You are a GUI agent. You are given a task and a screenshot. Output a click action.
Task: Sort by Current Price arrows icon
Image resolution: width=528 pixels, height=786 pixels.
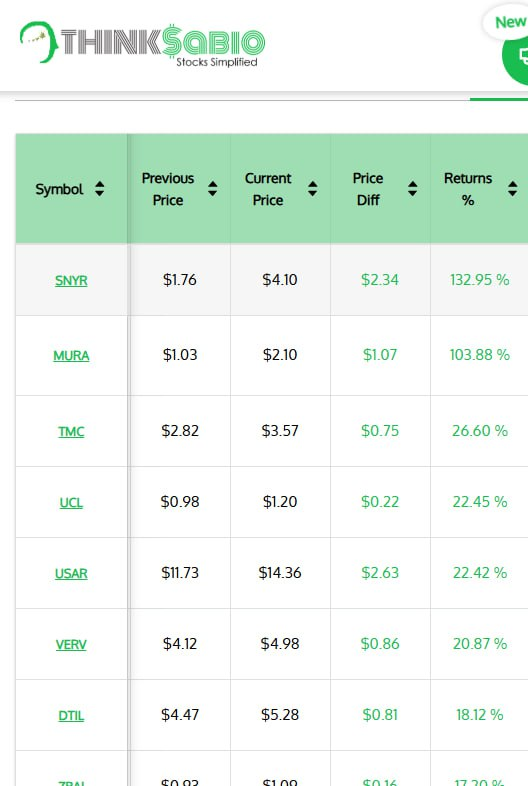[312, 189]
